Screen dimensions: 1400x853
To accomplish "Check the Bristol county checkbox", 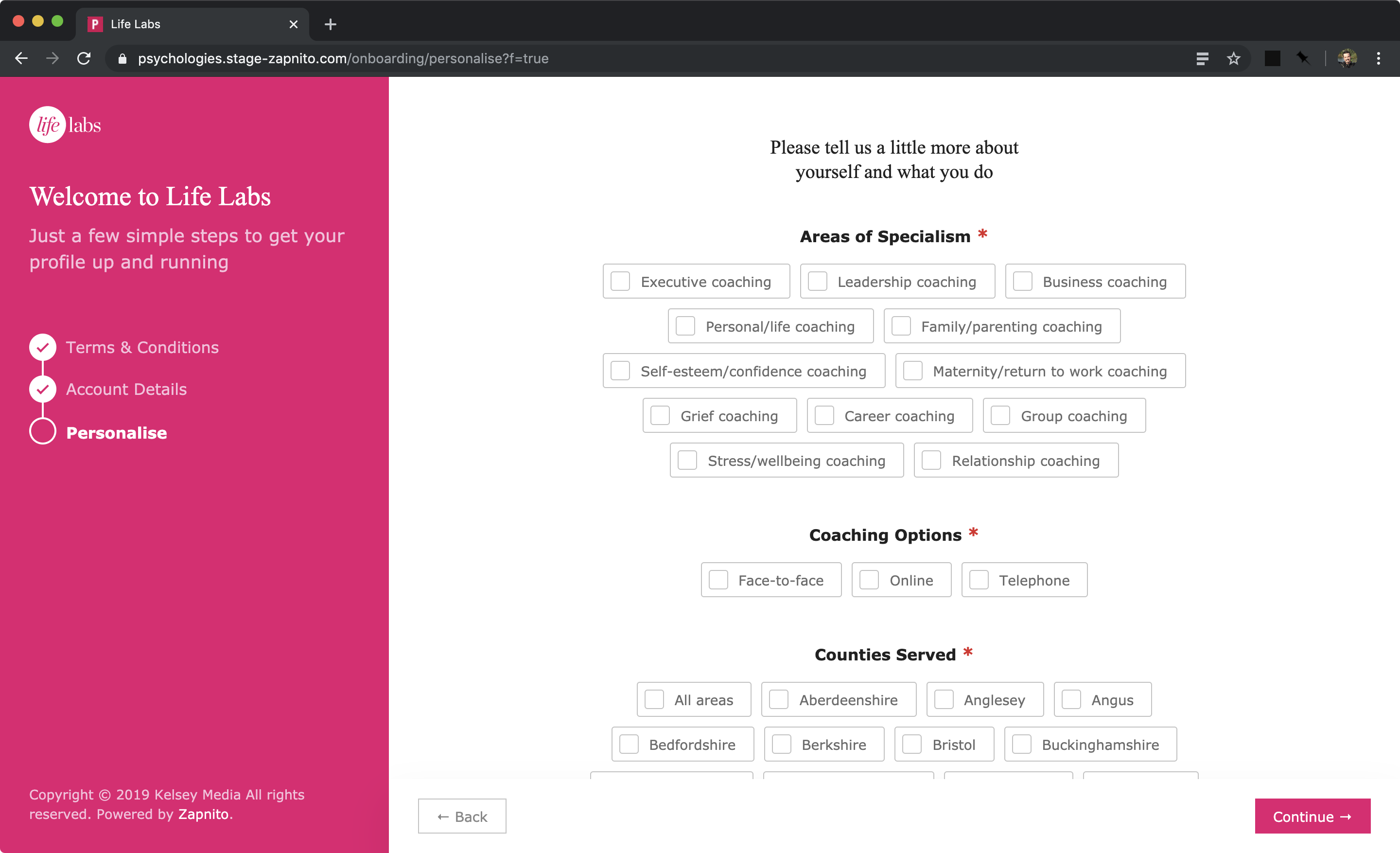I will pyautogui.click(x=913, y=744).
